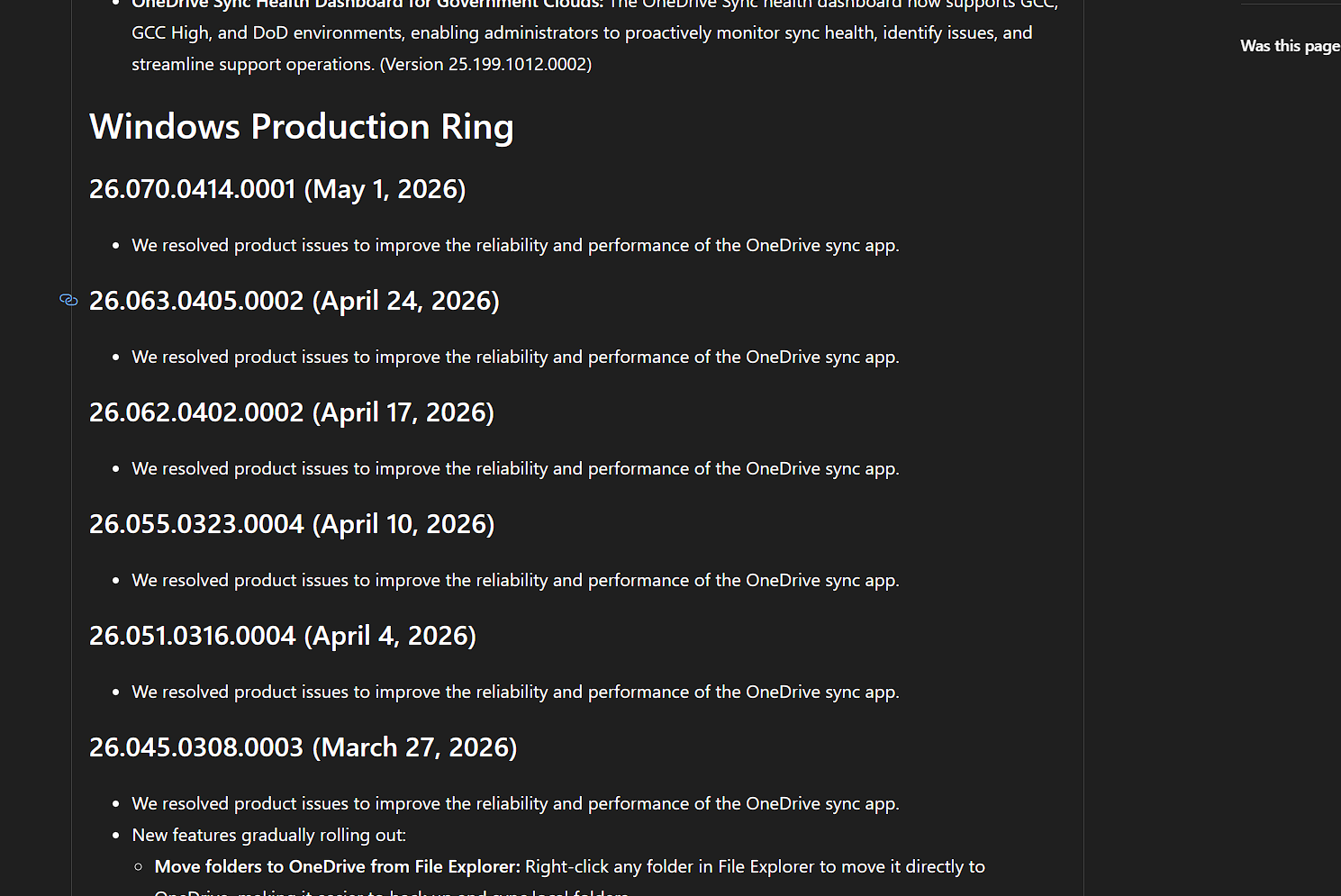Click the 26.051.0316.0004 (April 4, 2026) heading

click(x=283, y=636)
